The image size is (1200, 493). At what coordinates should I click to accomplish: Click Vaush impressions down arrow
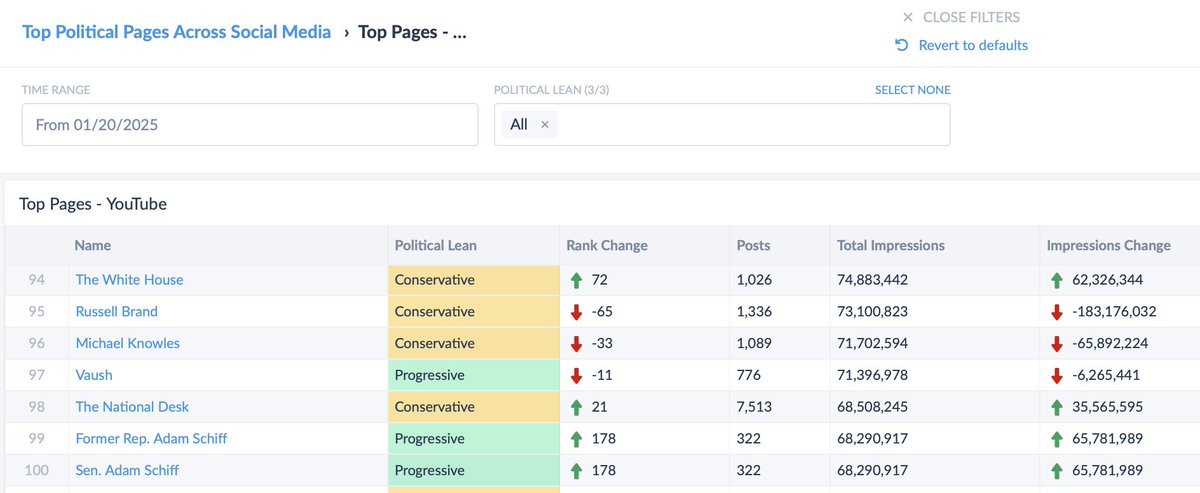pos(1058,375)
